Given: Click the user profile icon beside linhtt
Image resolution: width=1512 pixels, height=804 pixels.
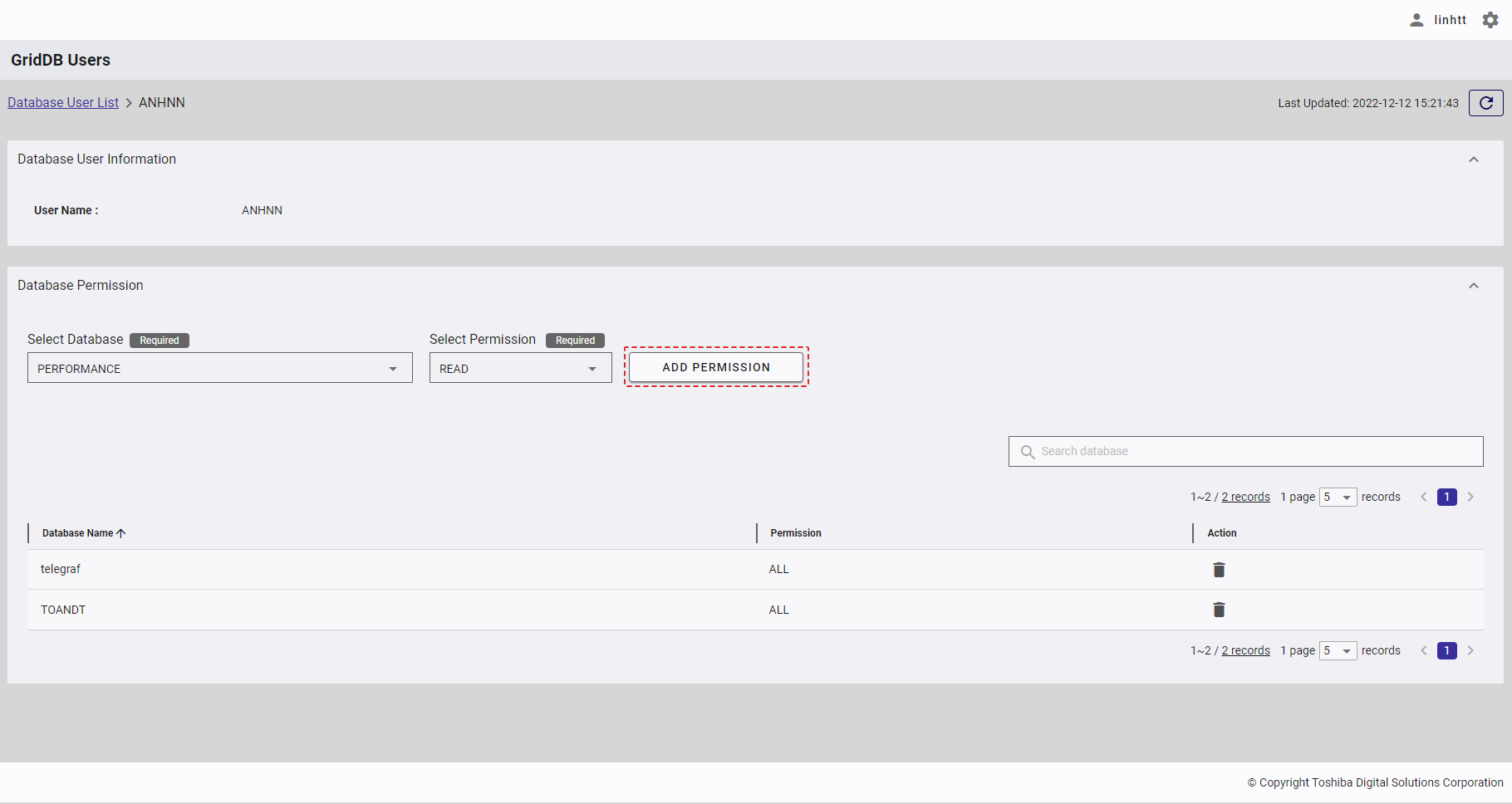Looking at the screenshot, I should tap(1416, 20).
